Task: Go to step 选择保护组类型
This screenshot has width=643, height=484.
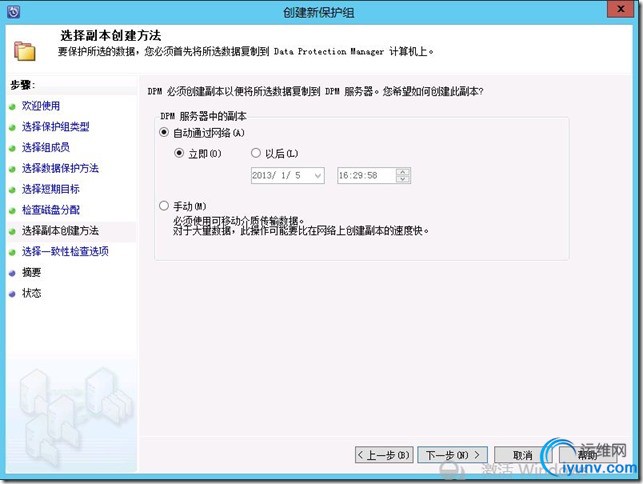Action: [55, 127]
